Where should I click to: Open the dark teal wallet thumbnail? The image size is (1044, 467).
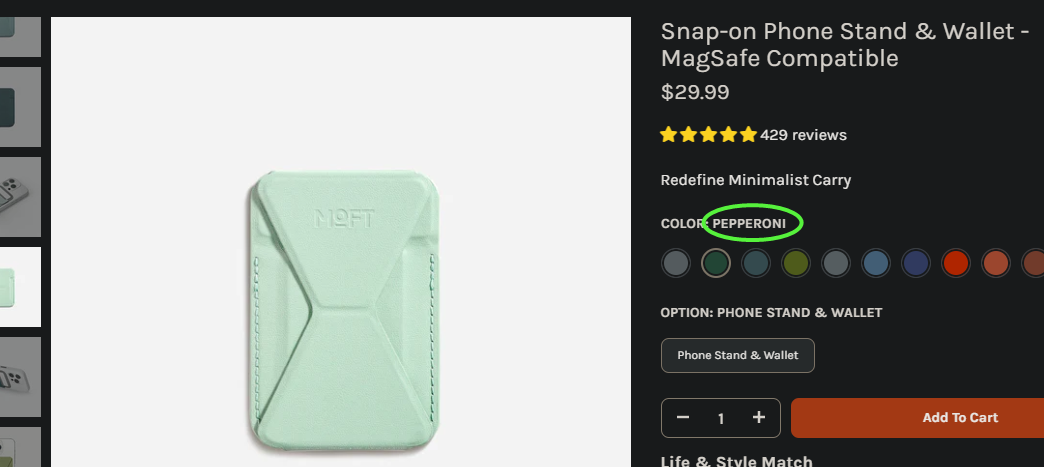click(x=20, y=107)
